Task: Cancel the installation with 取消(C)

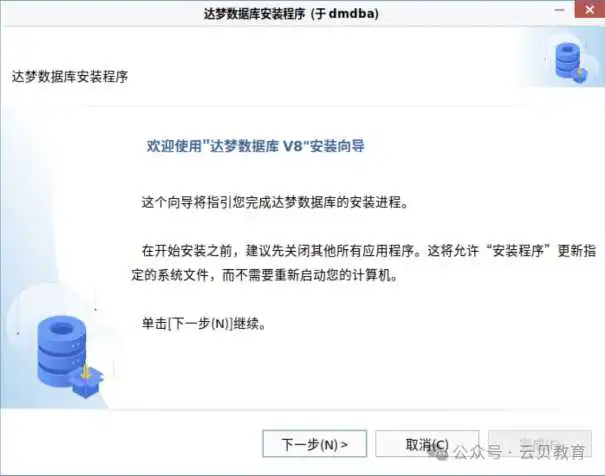Action: click(x=427, y=444)
